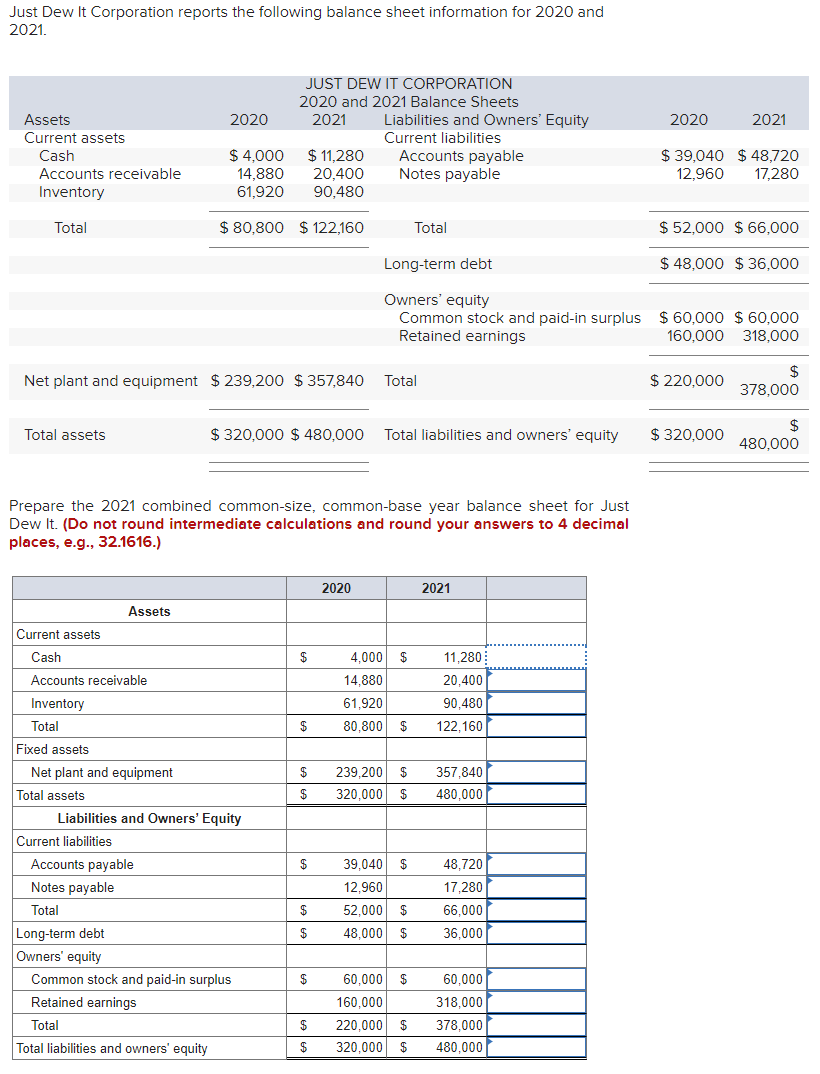Viewport: 820px width, 1074px height.
Task: Click the Total assets answer field
Action: tap(537, 795)
